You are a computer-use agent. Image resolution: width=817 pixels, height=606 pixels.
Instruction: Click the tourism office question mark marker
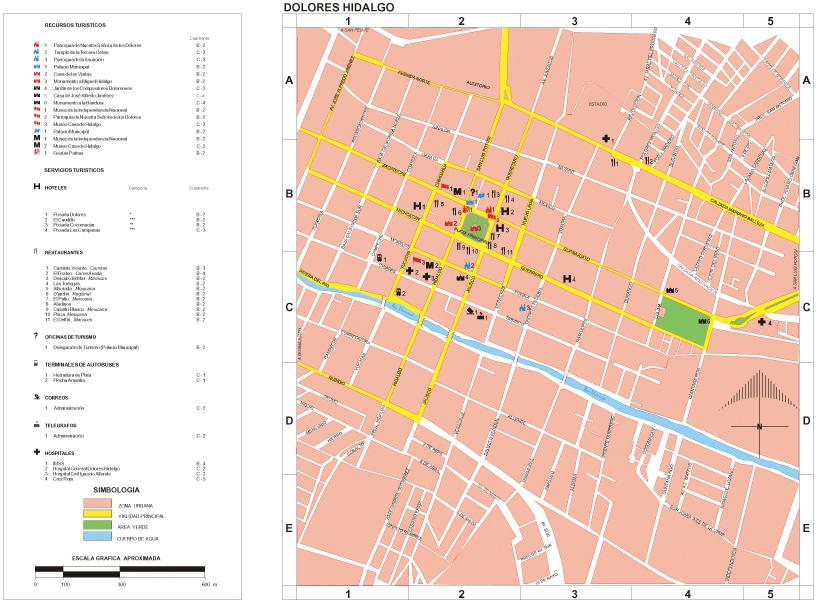[471, 192]
